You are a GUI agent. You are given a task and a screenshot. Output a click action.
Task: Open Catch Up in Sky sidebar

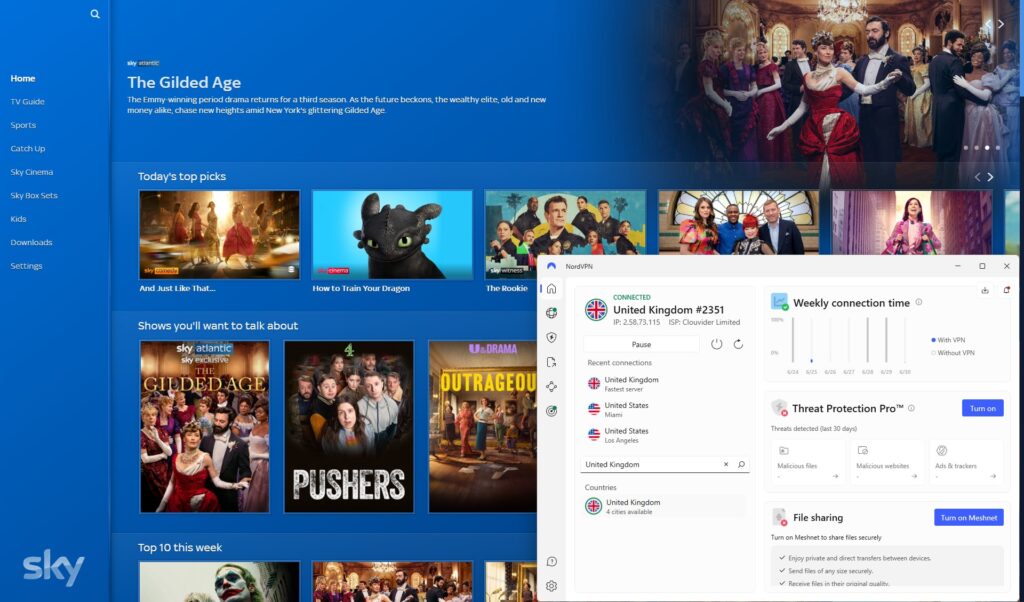point(27,149)
